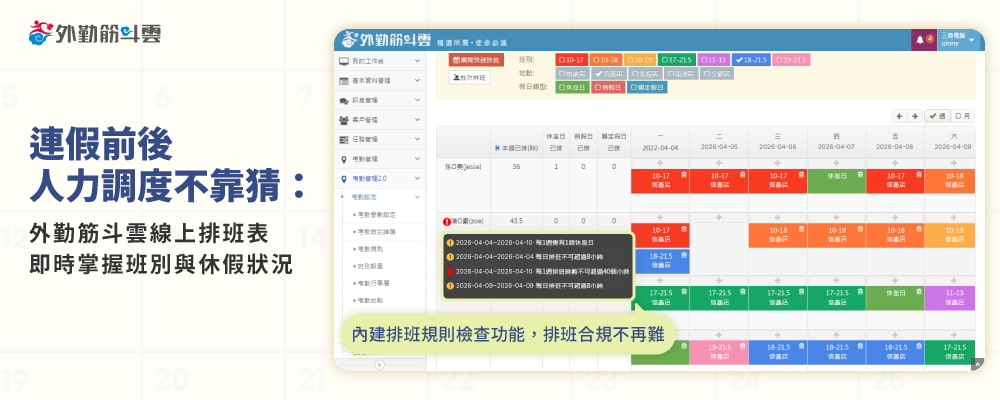Toggle the 休息日 holiday type filter
Screen dimensions: 1000x400
(572, 87)
